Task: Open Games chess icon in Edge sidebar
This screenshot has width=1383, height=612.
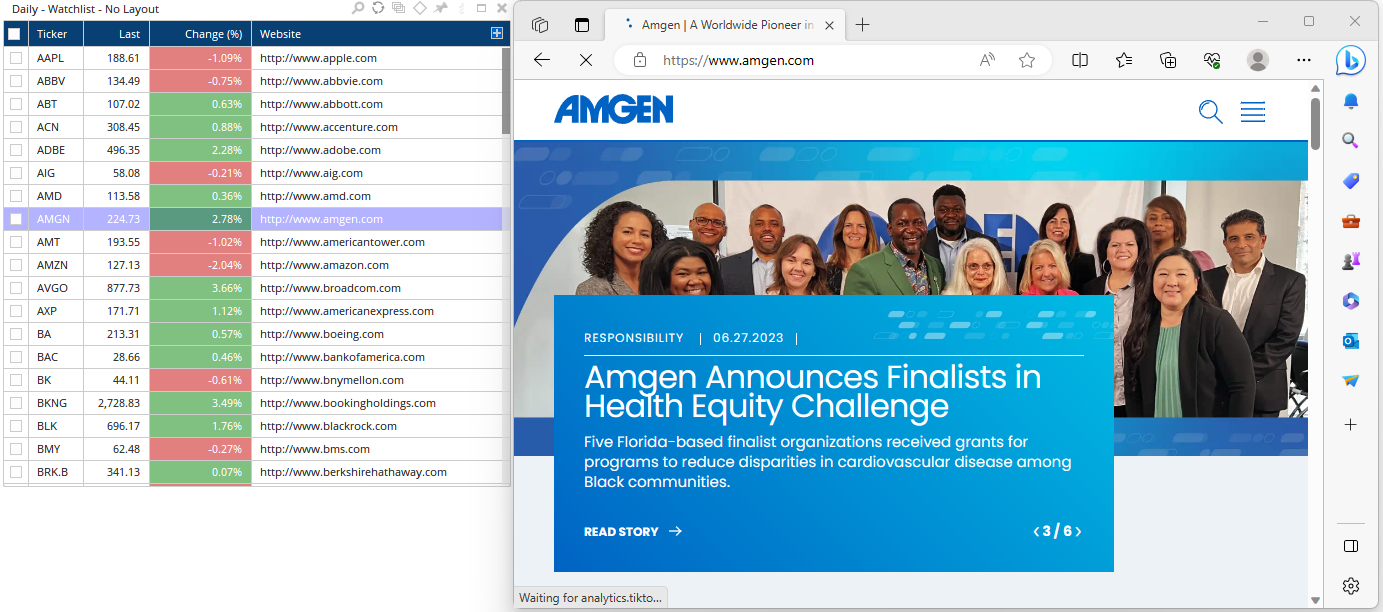Action: [1351, 261]
